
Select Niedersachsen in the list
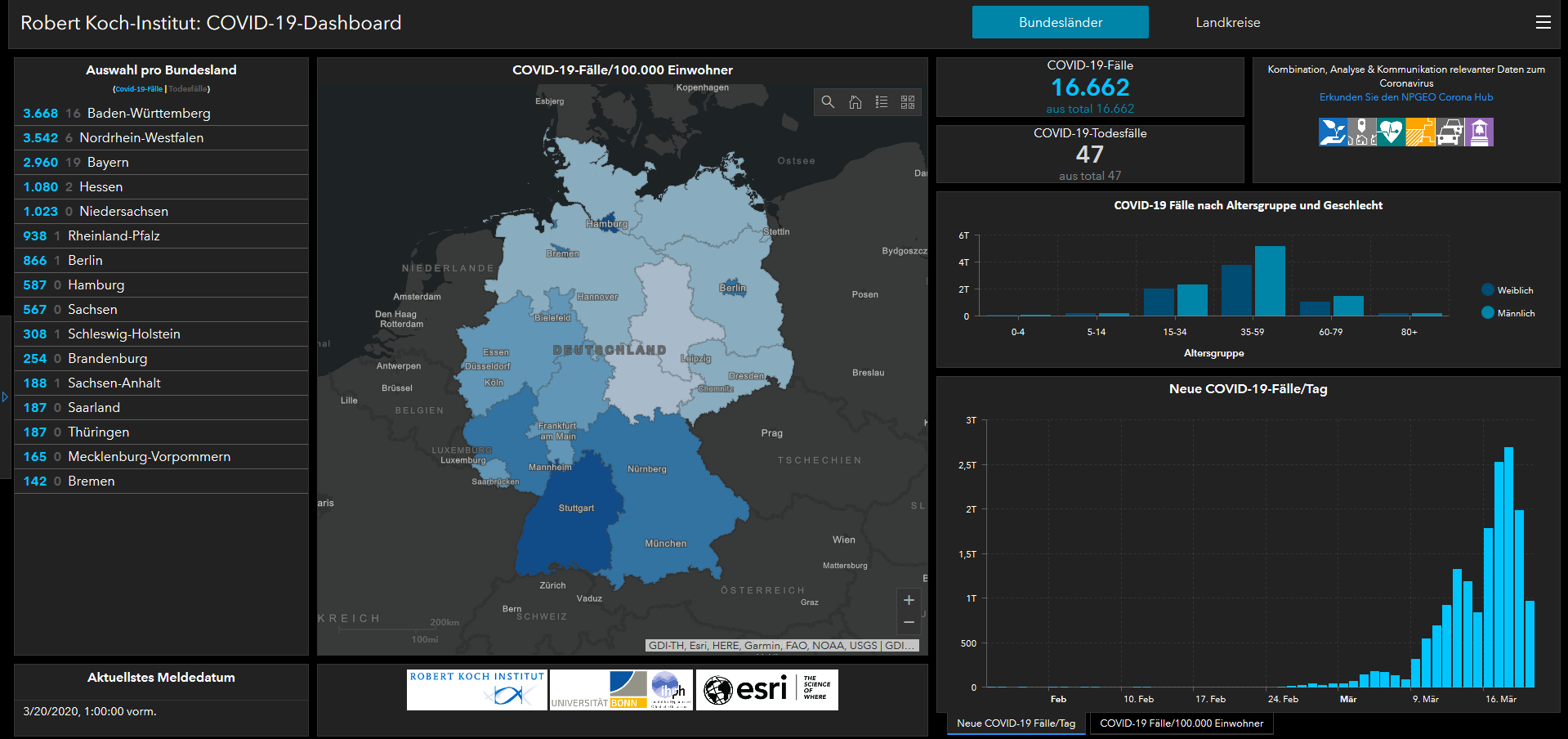(161, 211)
